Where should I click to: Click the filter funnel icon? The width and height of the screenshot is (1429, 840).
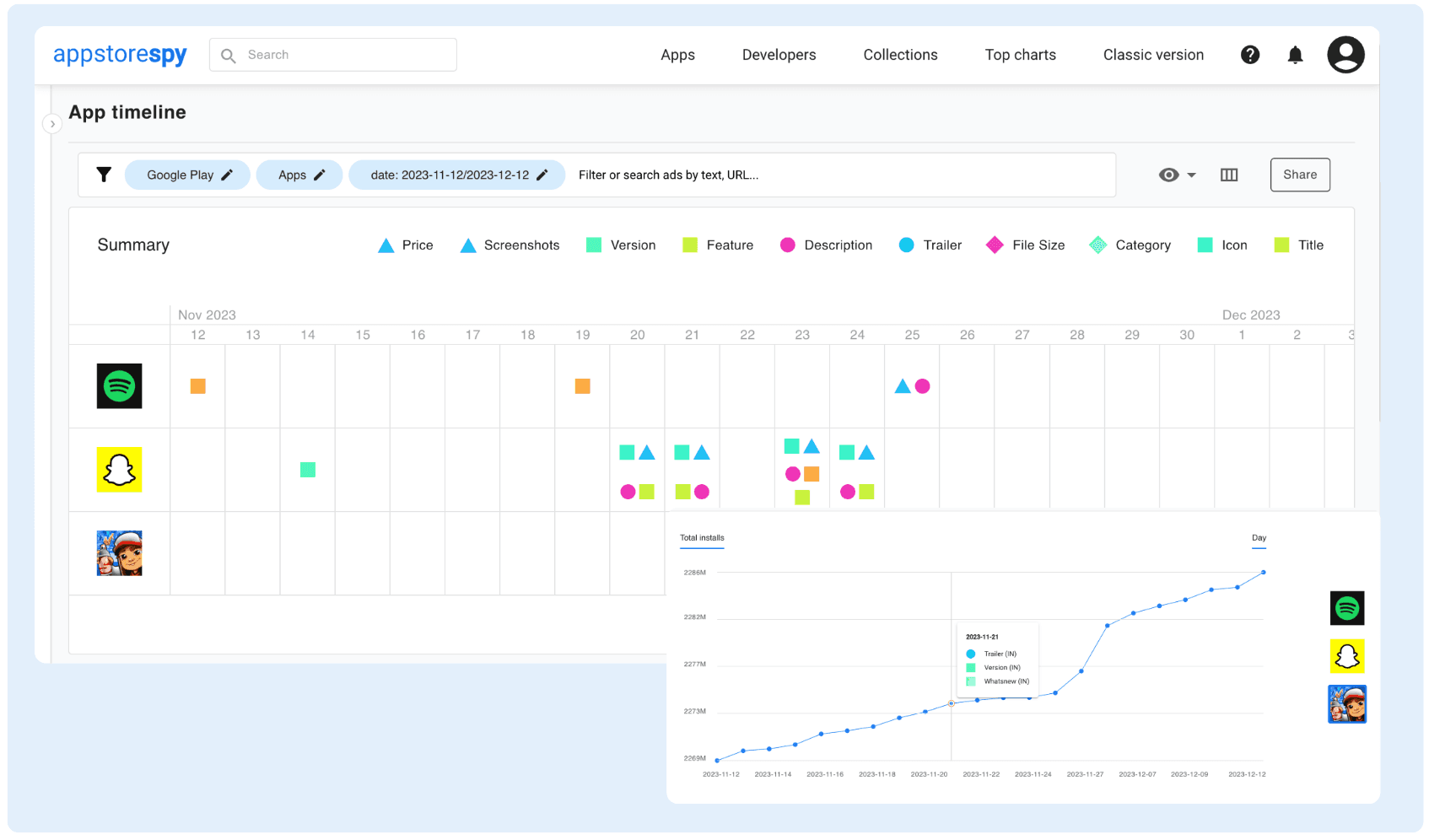tap(104, 175)
